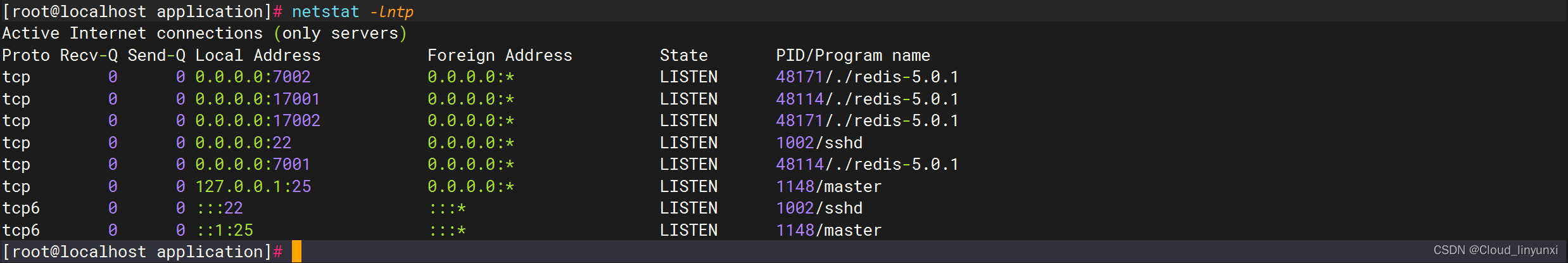1568x263 pixels.
Task: Click LISTEN state in the 7002 row
Action: (x=689, y=77)
